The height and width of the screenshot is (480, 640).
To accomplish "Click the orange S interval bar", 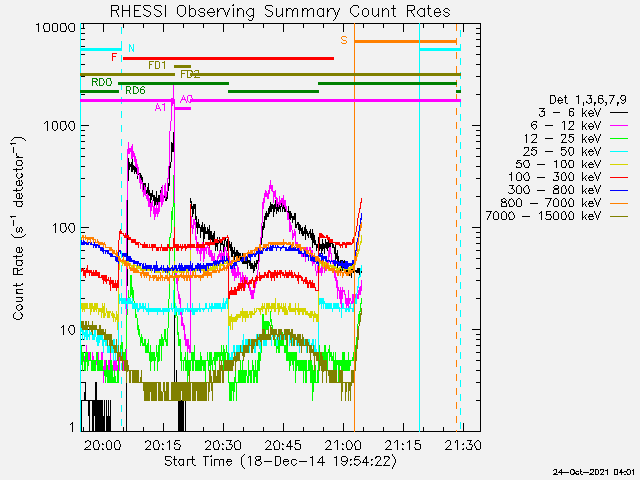I will pos(405,42).
